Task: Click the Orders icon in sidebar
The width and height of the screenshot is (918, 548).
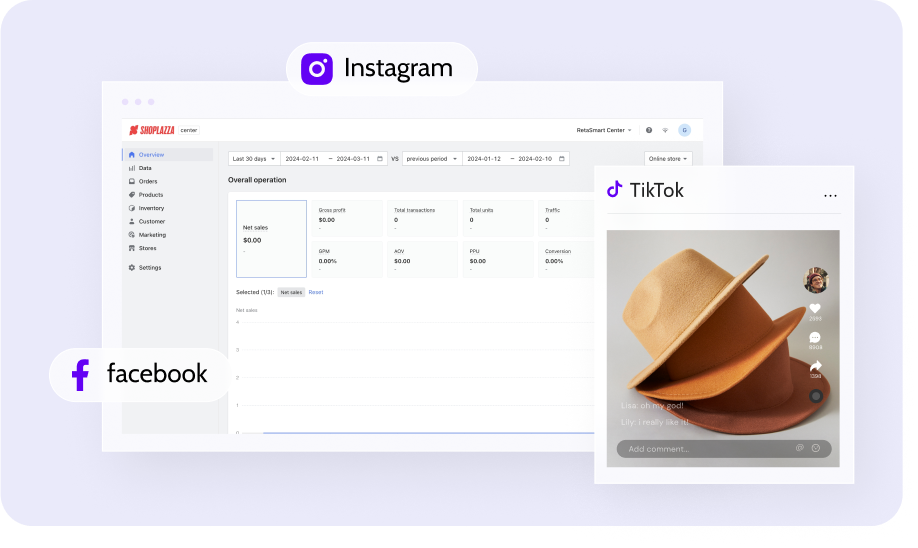Action: pyautogui.click(x=132, y=181)
